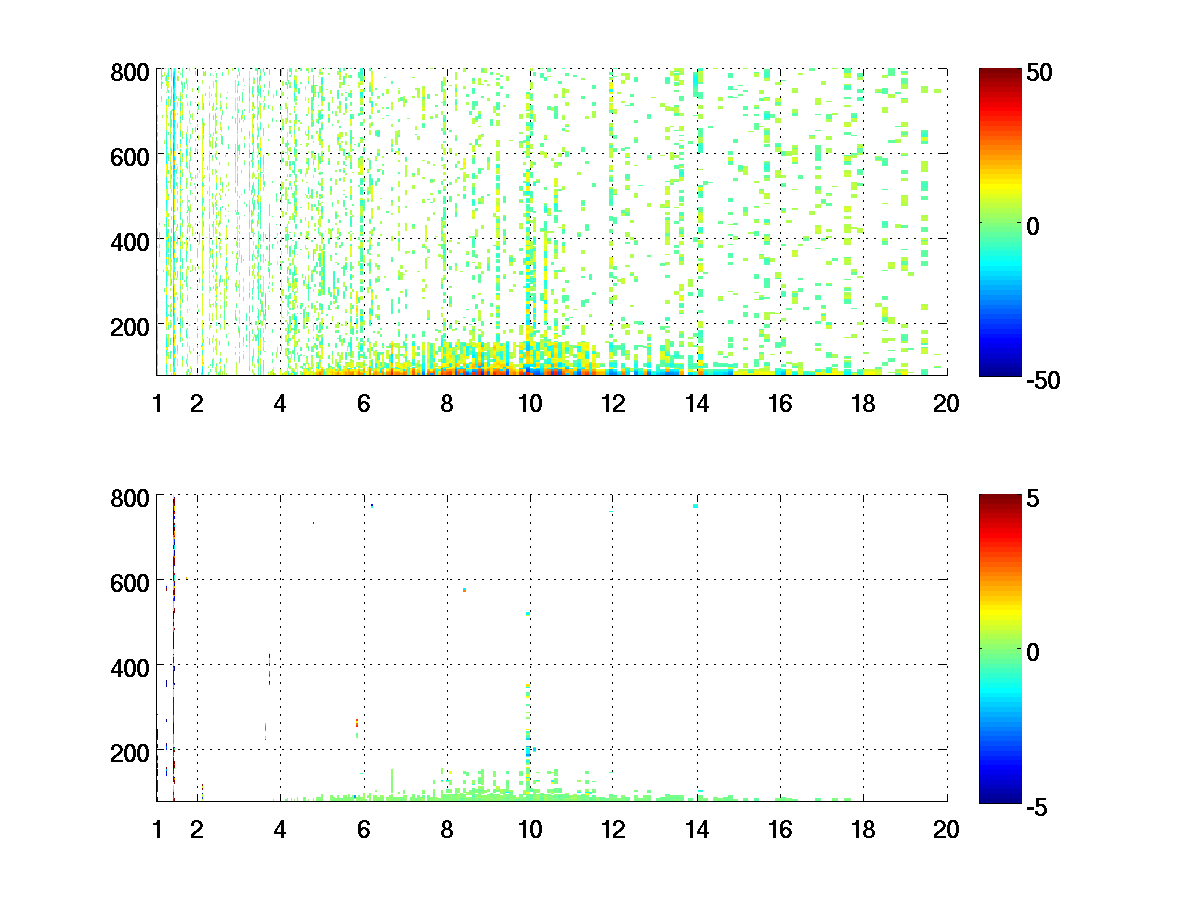Click y-axis tick "800" of lower plot
1200x900 pixels.
pos(131,497)
